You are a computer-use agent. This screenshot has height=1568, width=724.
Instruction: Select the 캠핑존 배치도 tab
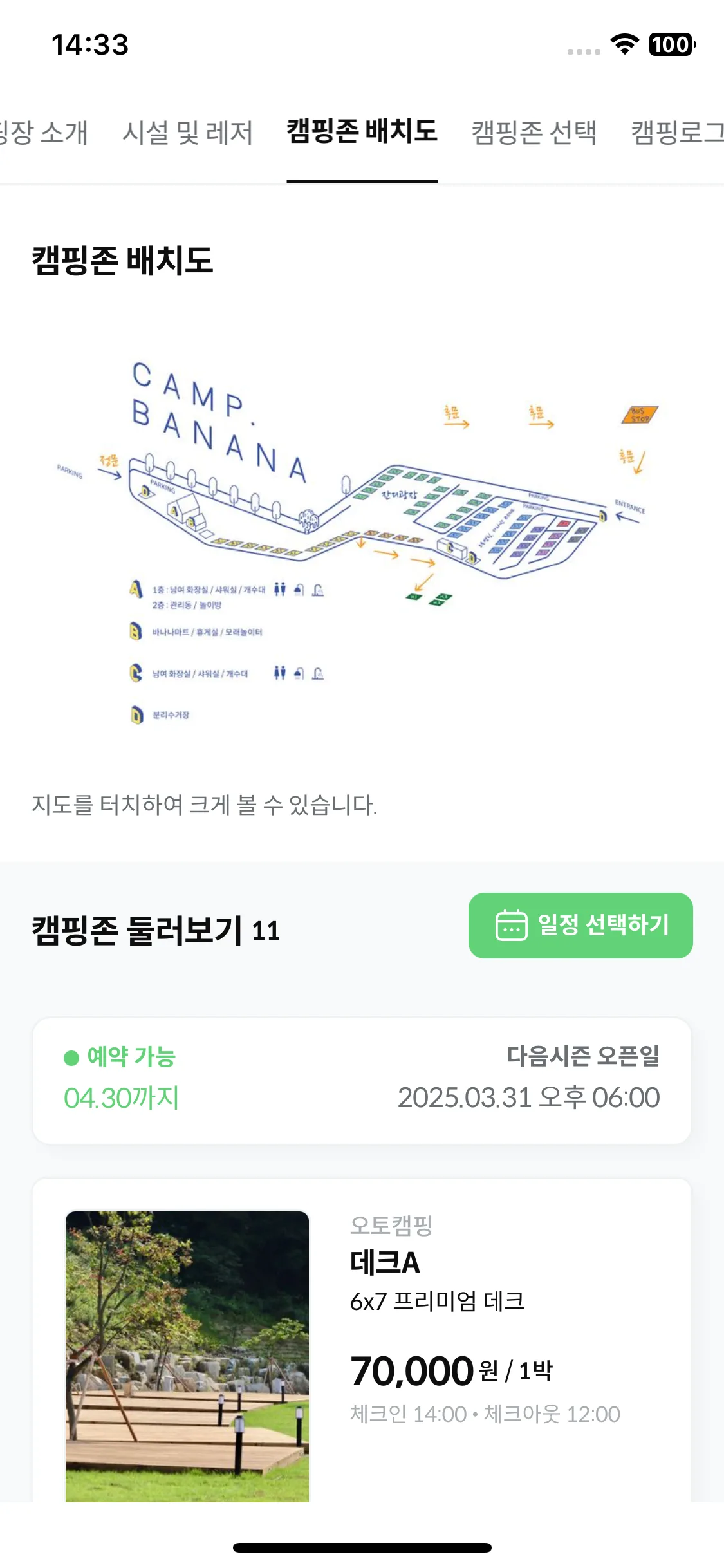pyautogui.click(x=362, y=131)
